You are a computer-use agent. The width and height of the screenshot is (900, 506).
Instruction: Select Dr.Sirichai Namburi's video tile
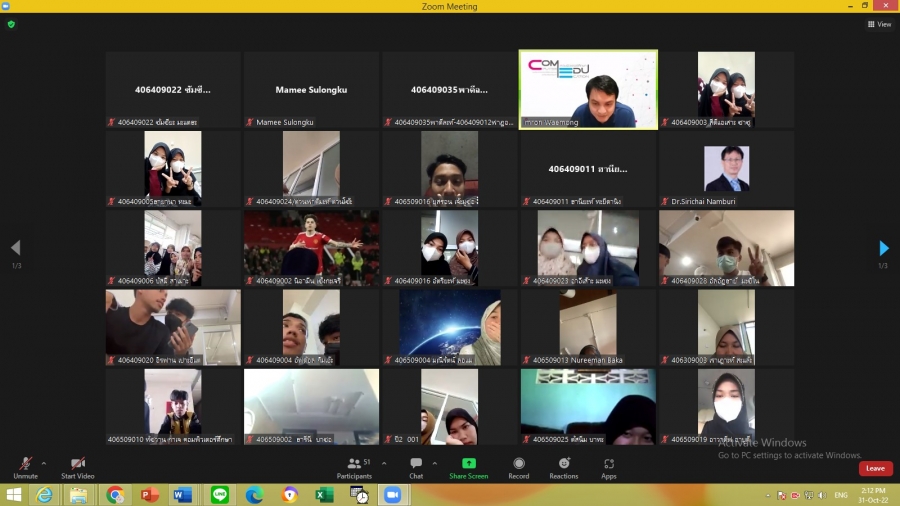pyautogui.click(x=726, y=168)
